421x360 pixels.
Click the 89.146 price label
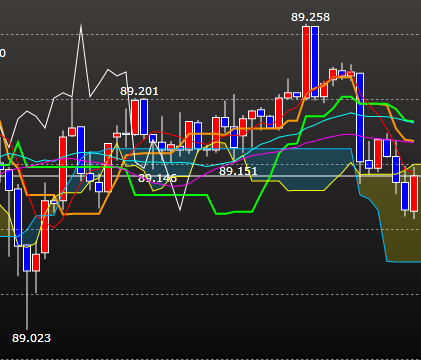[157, 178]
